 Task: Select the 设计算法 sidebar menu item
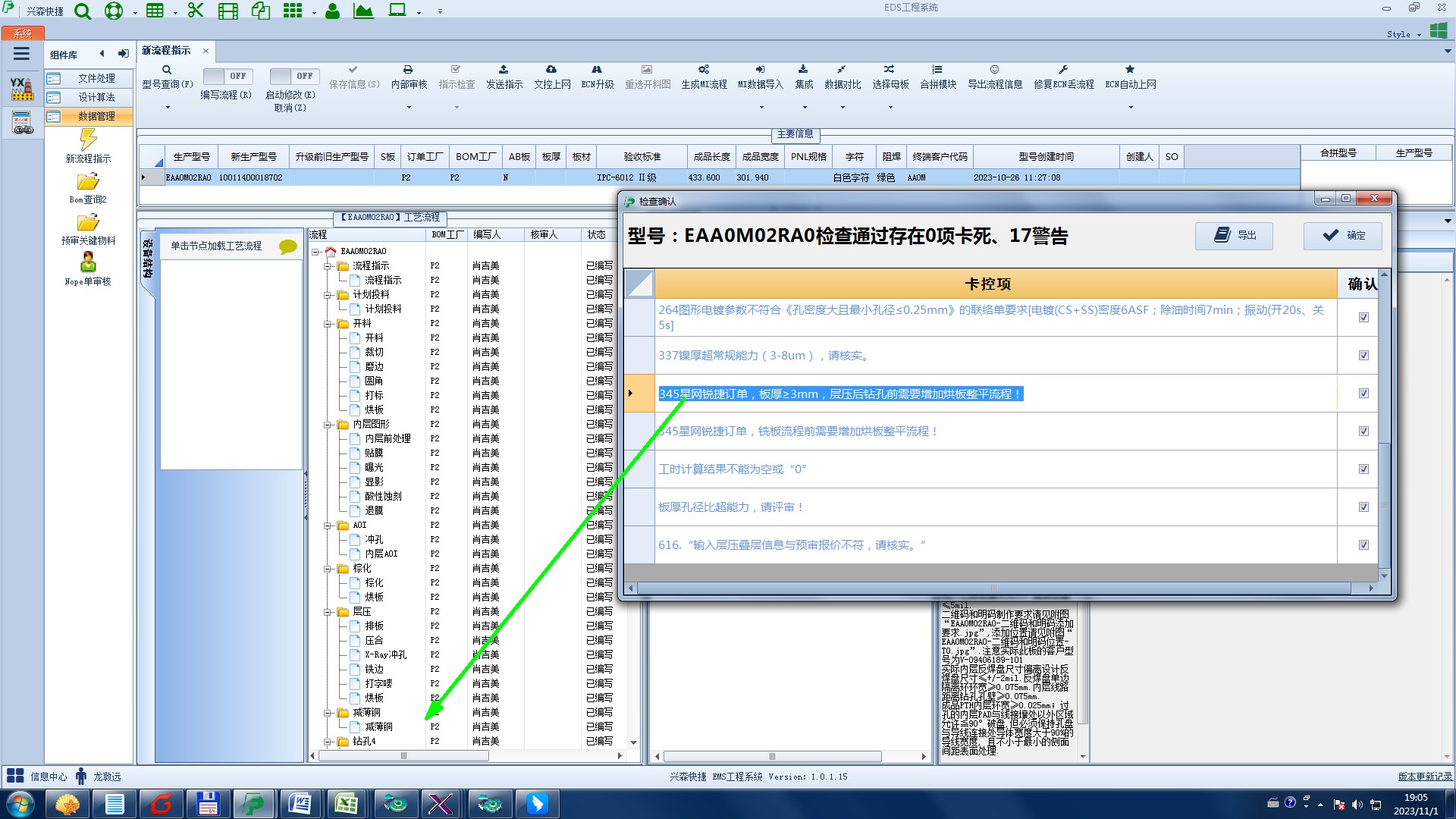[x=96, y=97]
